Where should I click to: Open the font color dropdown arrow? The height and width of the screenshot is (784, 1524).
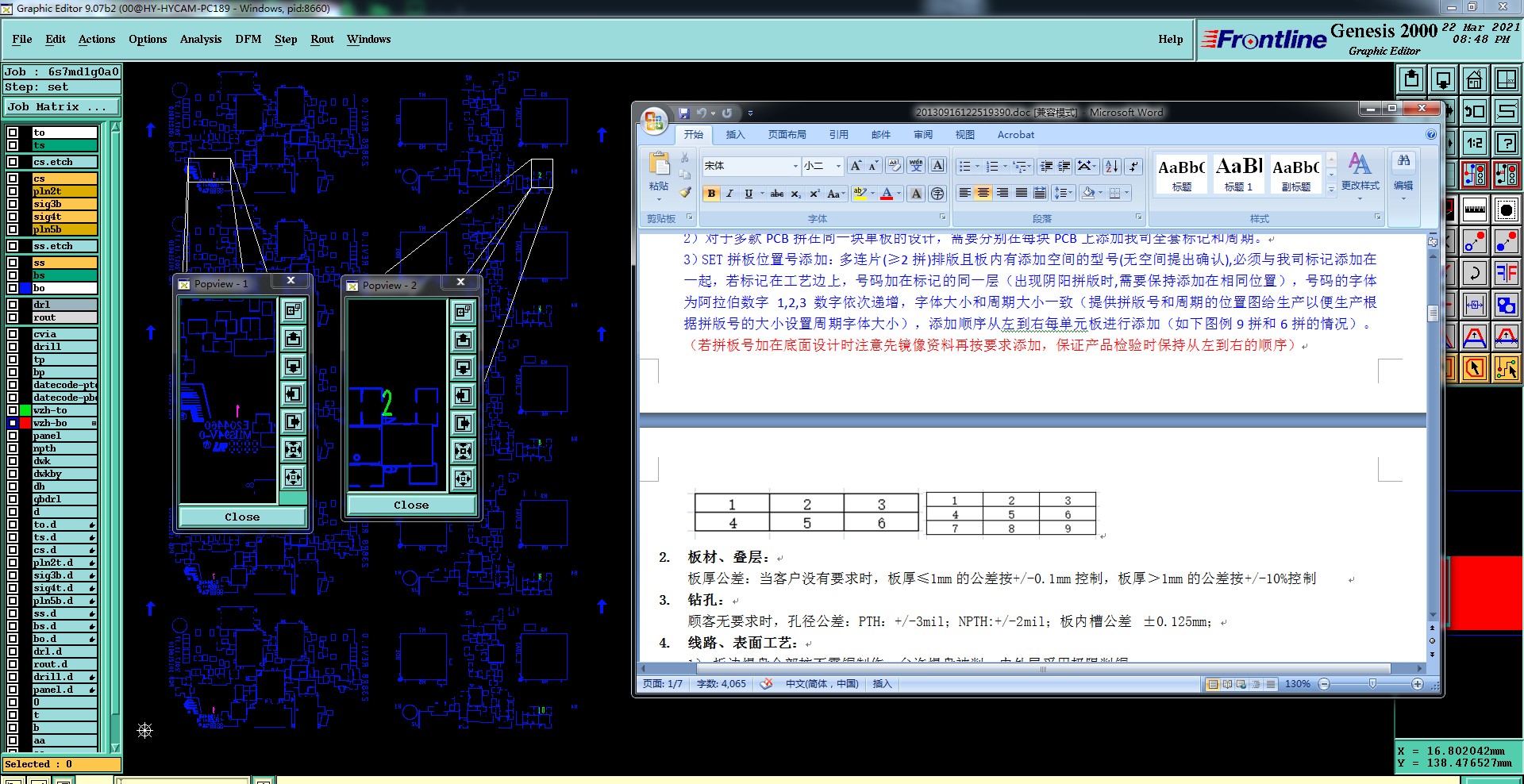tap(899, 194)
